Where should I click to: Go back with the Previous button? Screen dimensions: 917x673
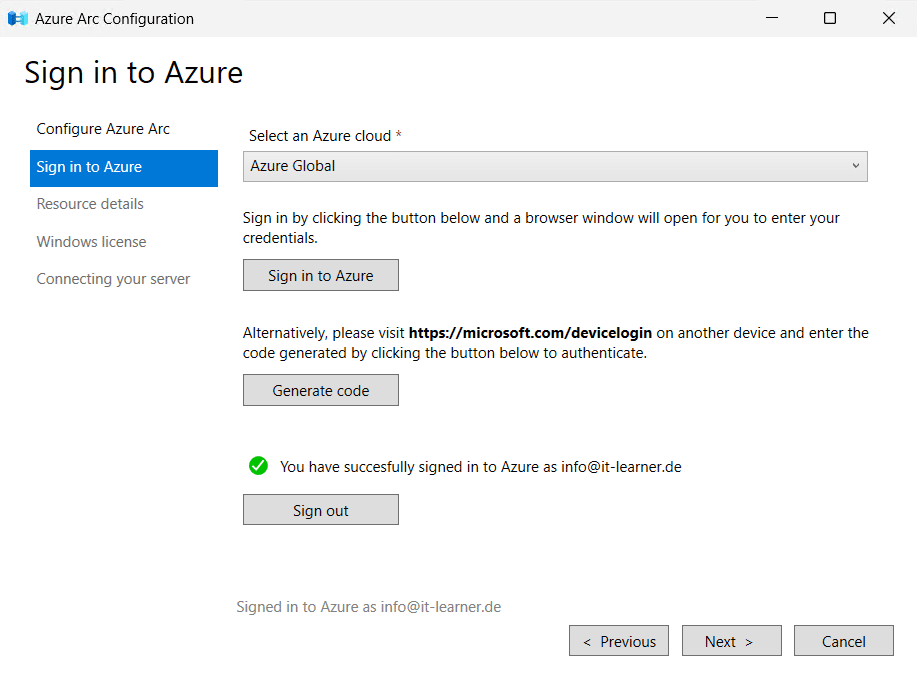tap(618, 640)
